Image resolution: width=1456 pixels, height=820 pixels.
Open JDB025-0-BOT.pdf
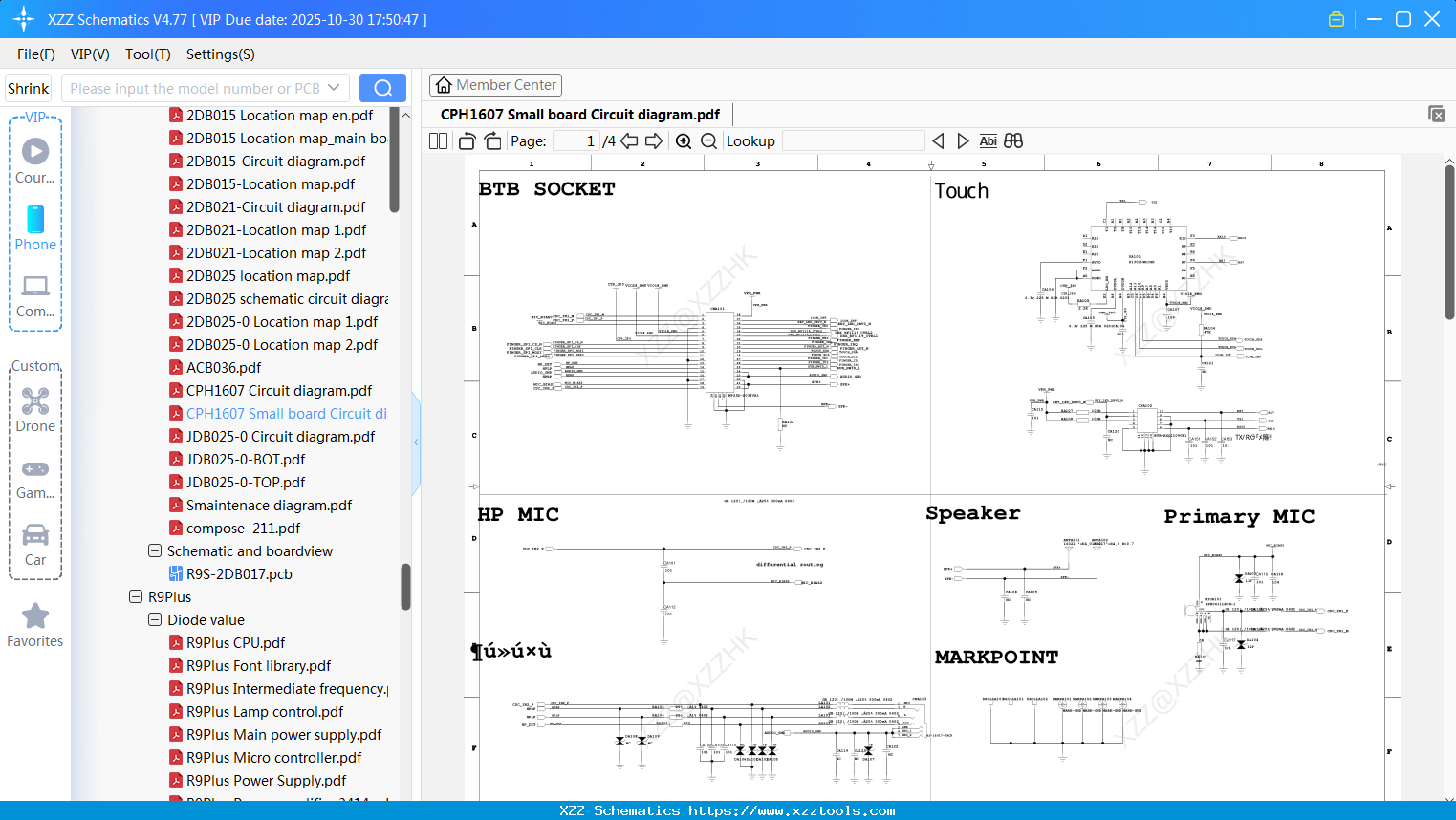tap(246, 460)
